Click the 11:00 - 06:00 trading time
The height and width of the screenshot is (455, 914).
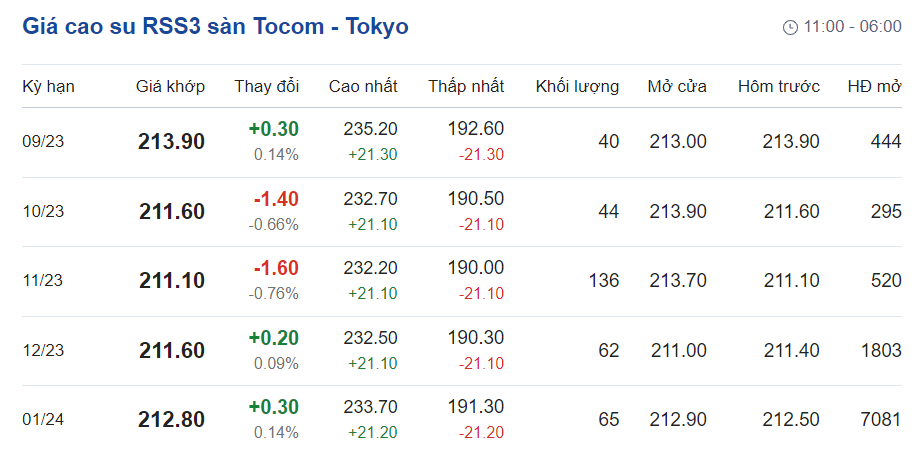[852, 27]
